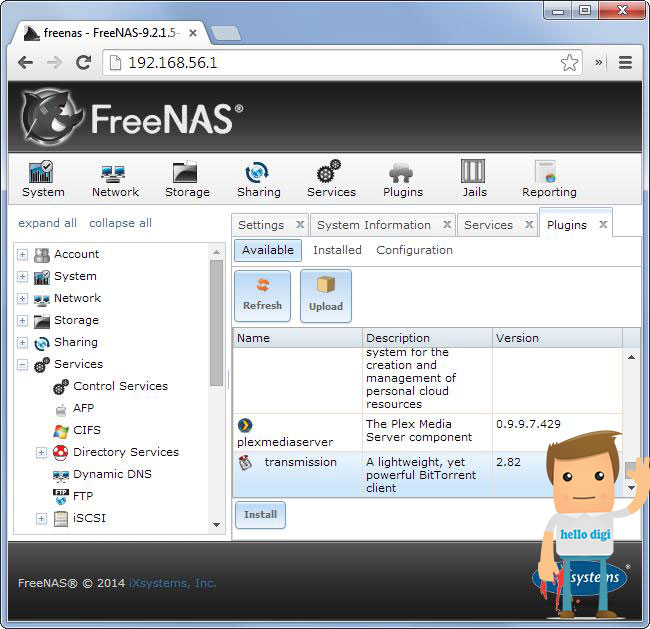Click the Refresh plugins button
The height and width of the screenshot is (629, 650).
pyautogui.click(x=262, y=296)
